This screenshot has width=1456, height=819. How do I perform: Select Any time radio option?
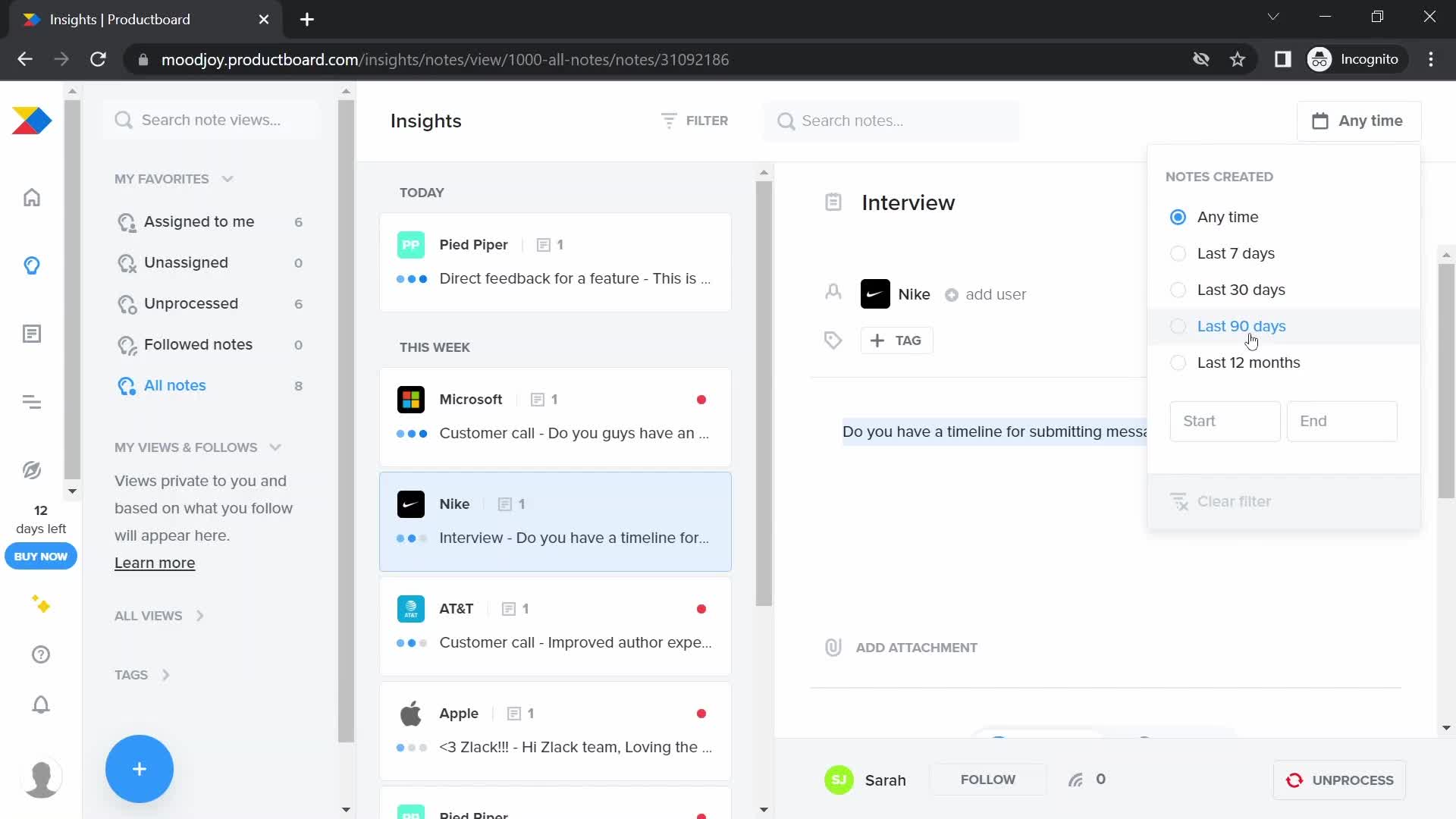tap(1178, 217)
